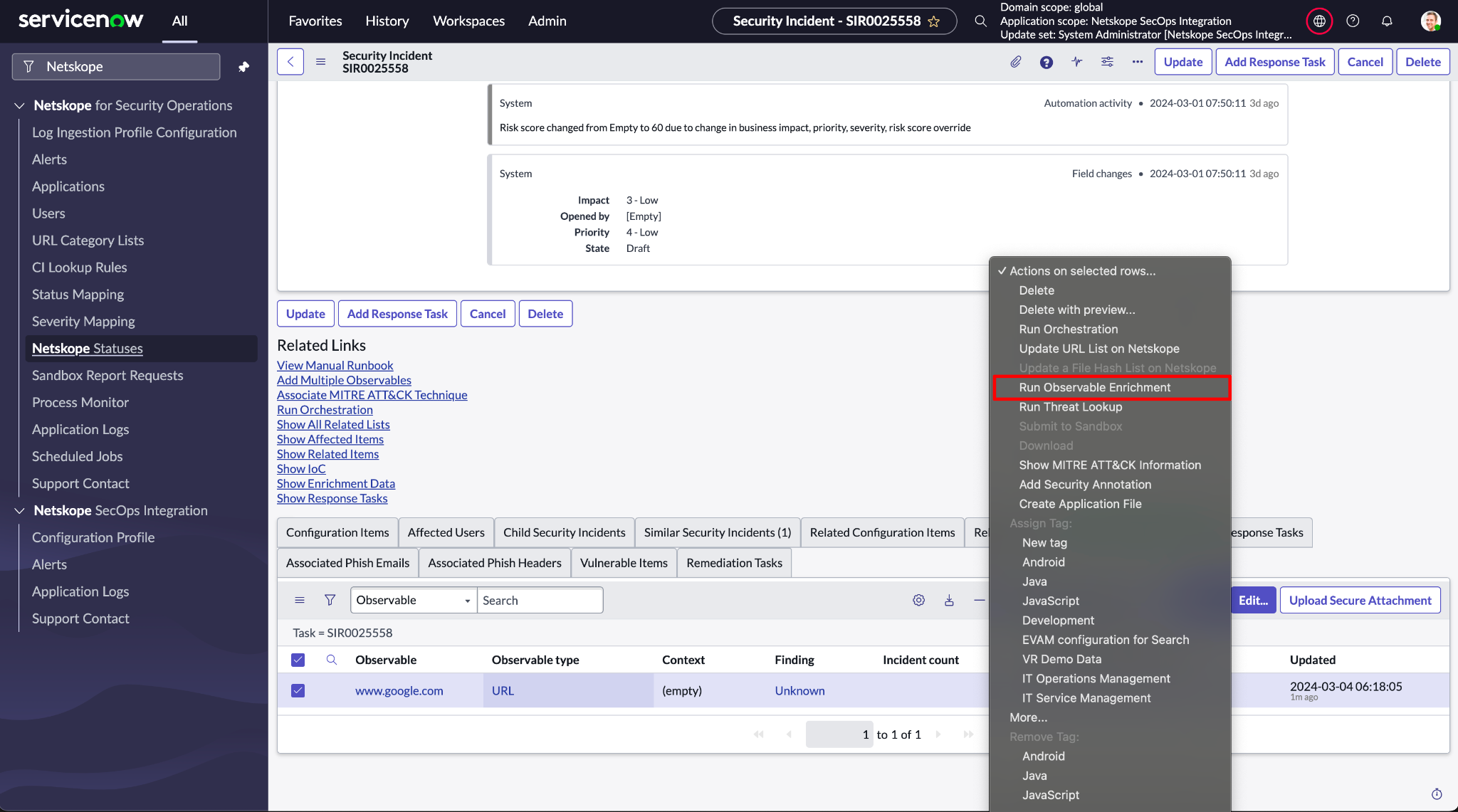Click the Edit... button in related list

(1252, 600)
